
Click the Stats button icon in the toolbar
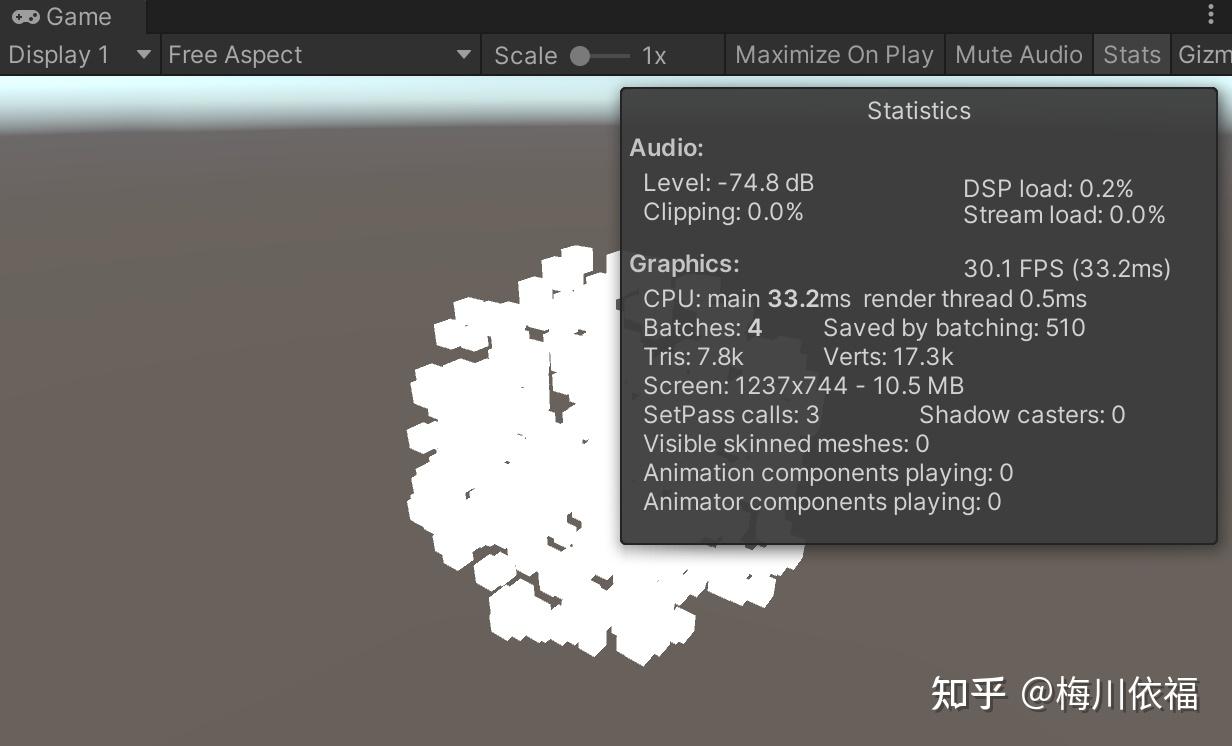(1131, 54)
